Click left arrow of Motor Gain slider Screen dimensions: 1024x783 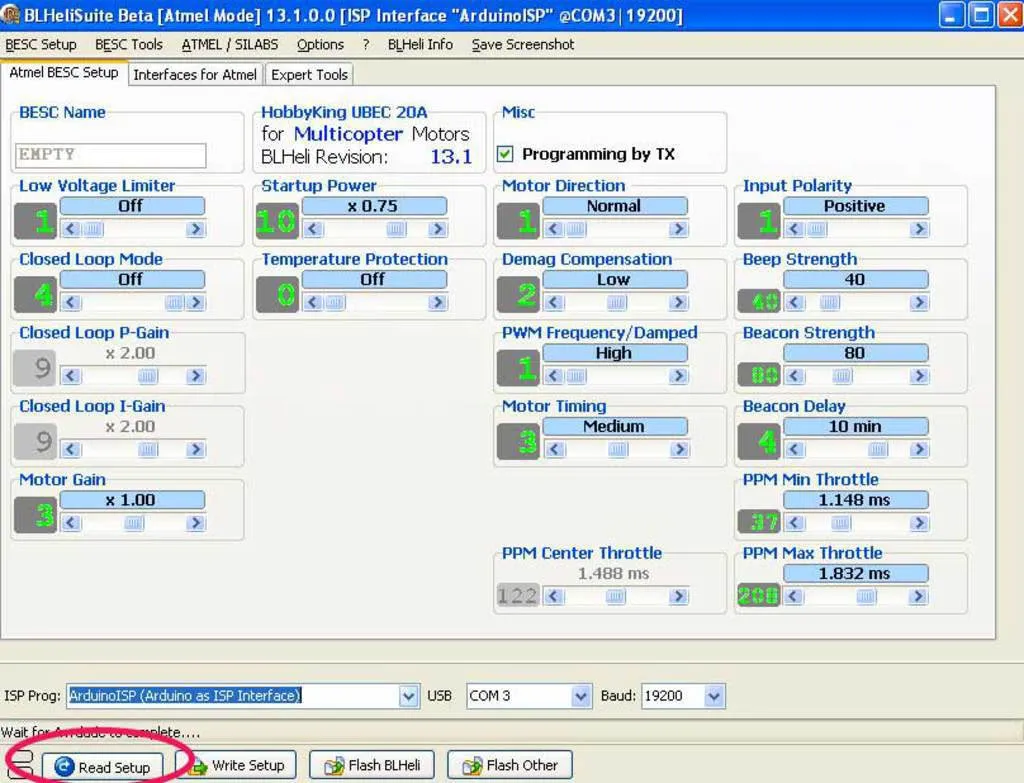(71, 523)
